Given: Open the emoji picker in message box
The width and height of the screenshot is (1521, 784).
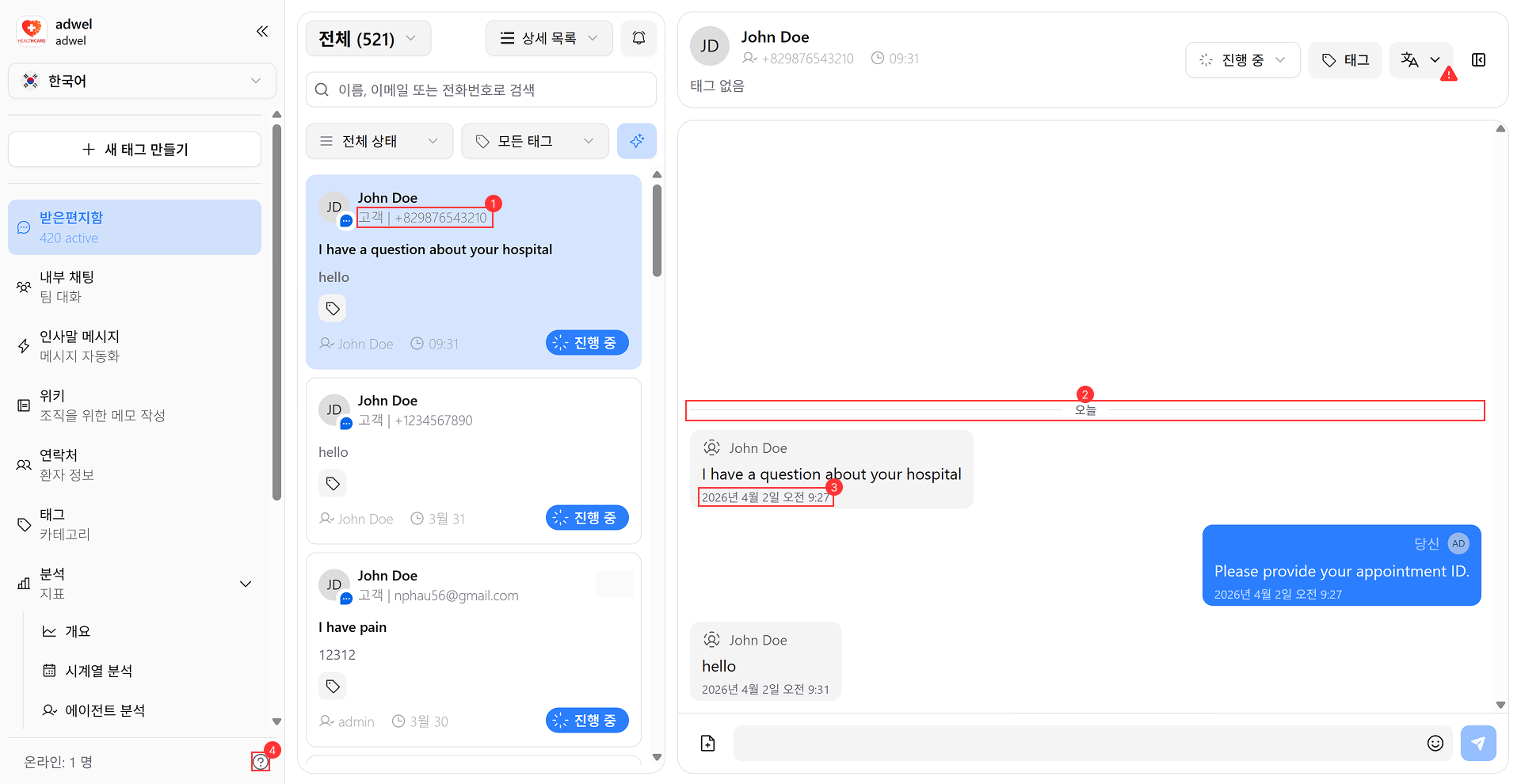Looking at the screenshot, I should 1435,743.
